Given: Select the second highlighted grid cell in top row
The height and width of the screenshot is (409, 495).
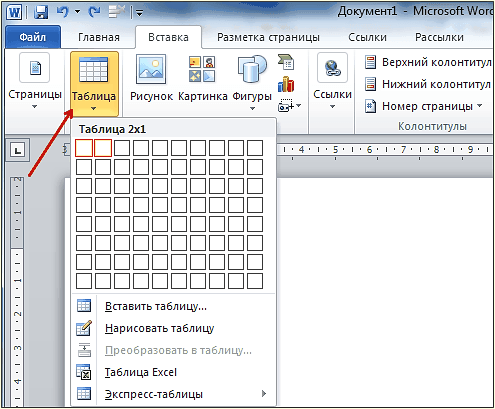Looking at the screenshot, I should click(x=103, y=148).
